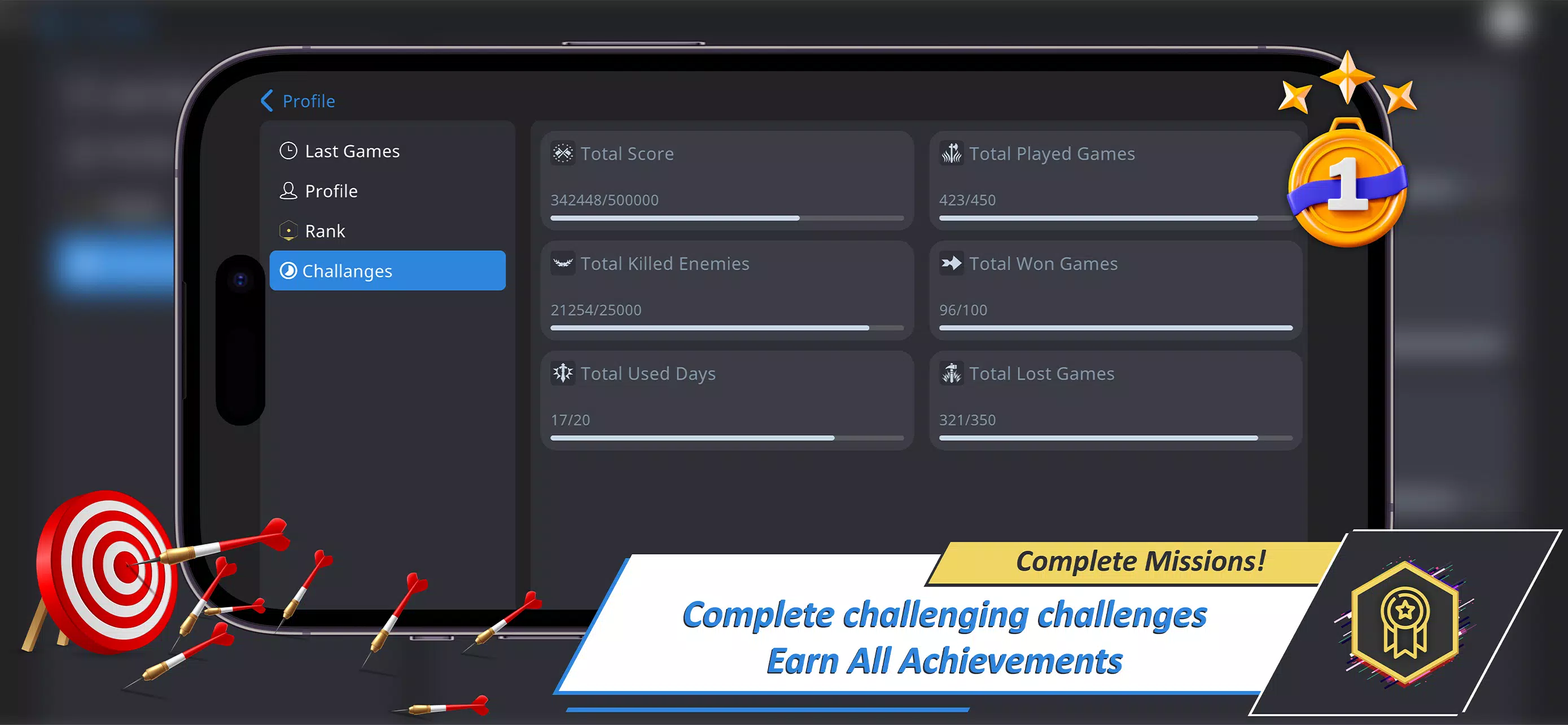The width and height of the screenshot is (1568, 725).
Task: Toggle Last Games display
Action: (353, 150)
